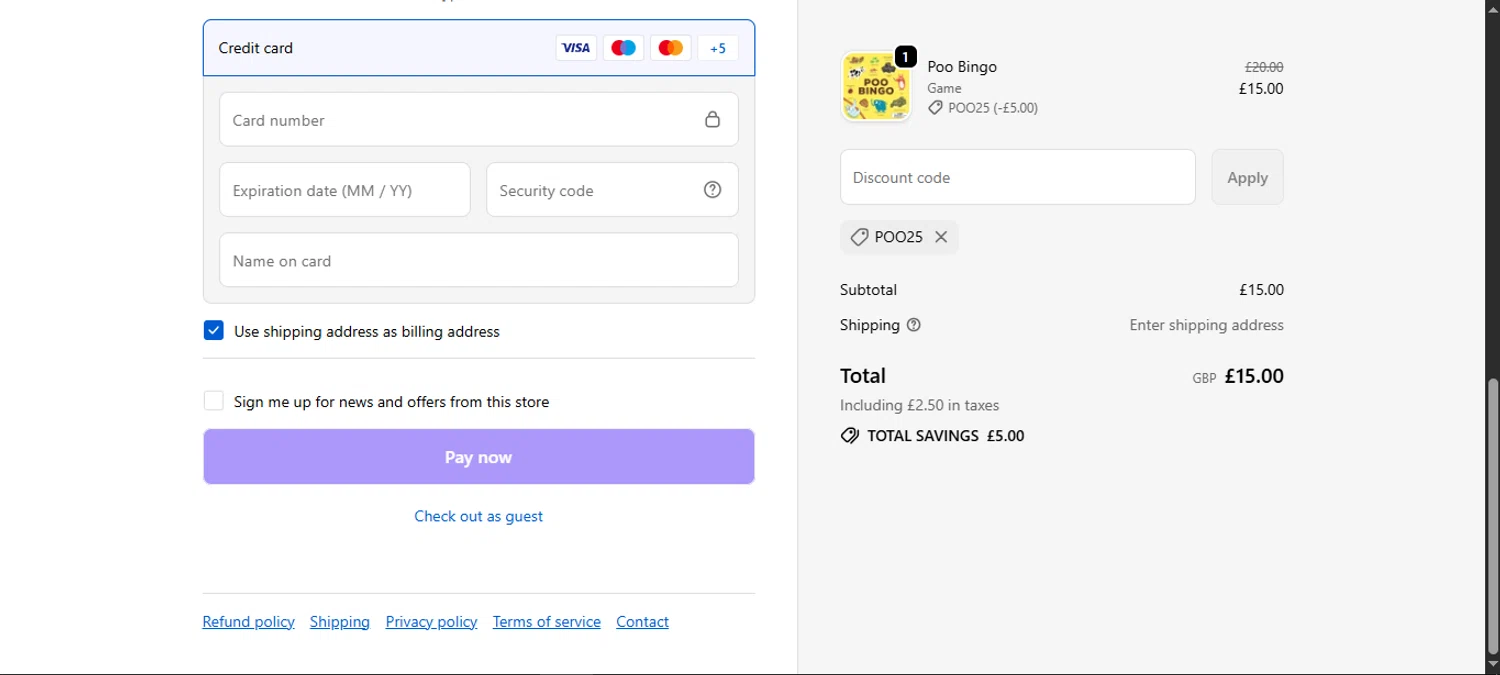Click the tag icon beside POO25 (-£5.00)
The height and width of the screenshot is (675, 1500).
tap(935, 108)
